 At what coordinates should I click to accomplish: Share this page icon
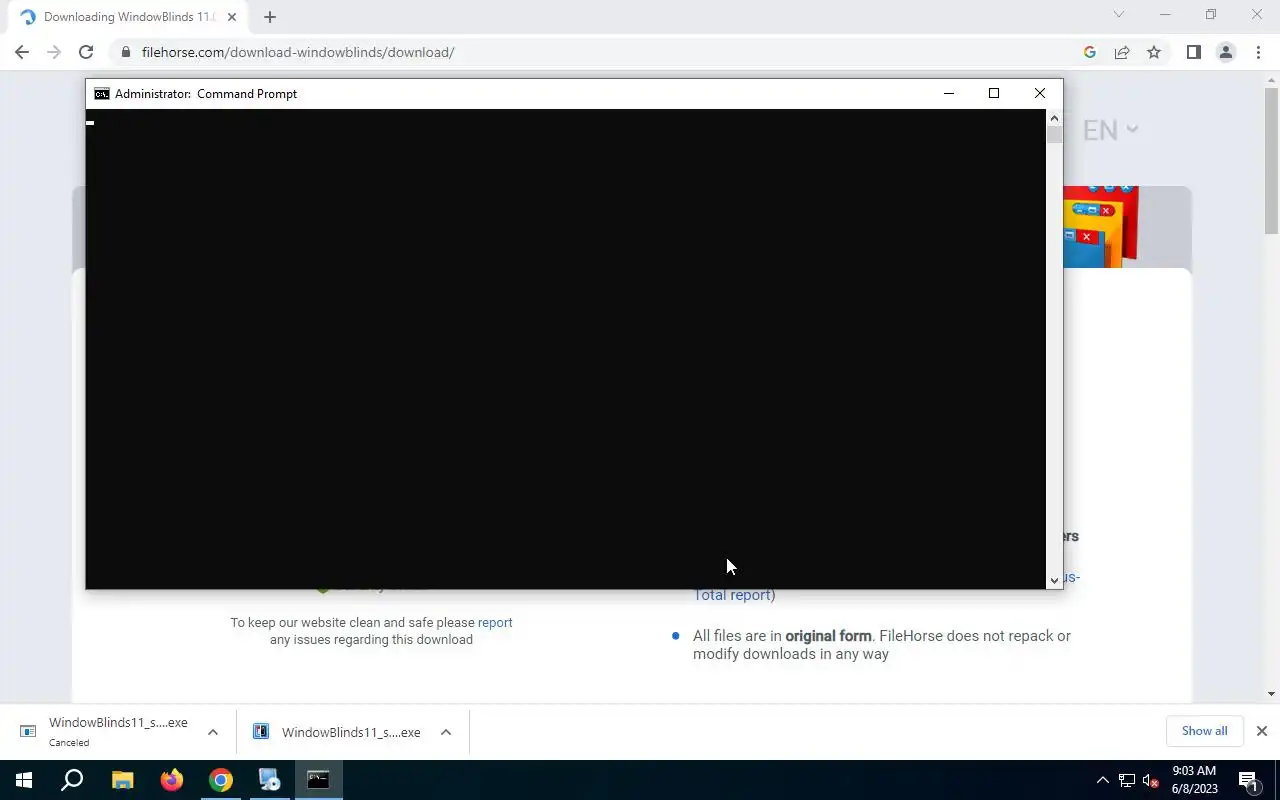(1122, 52)
